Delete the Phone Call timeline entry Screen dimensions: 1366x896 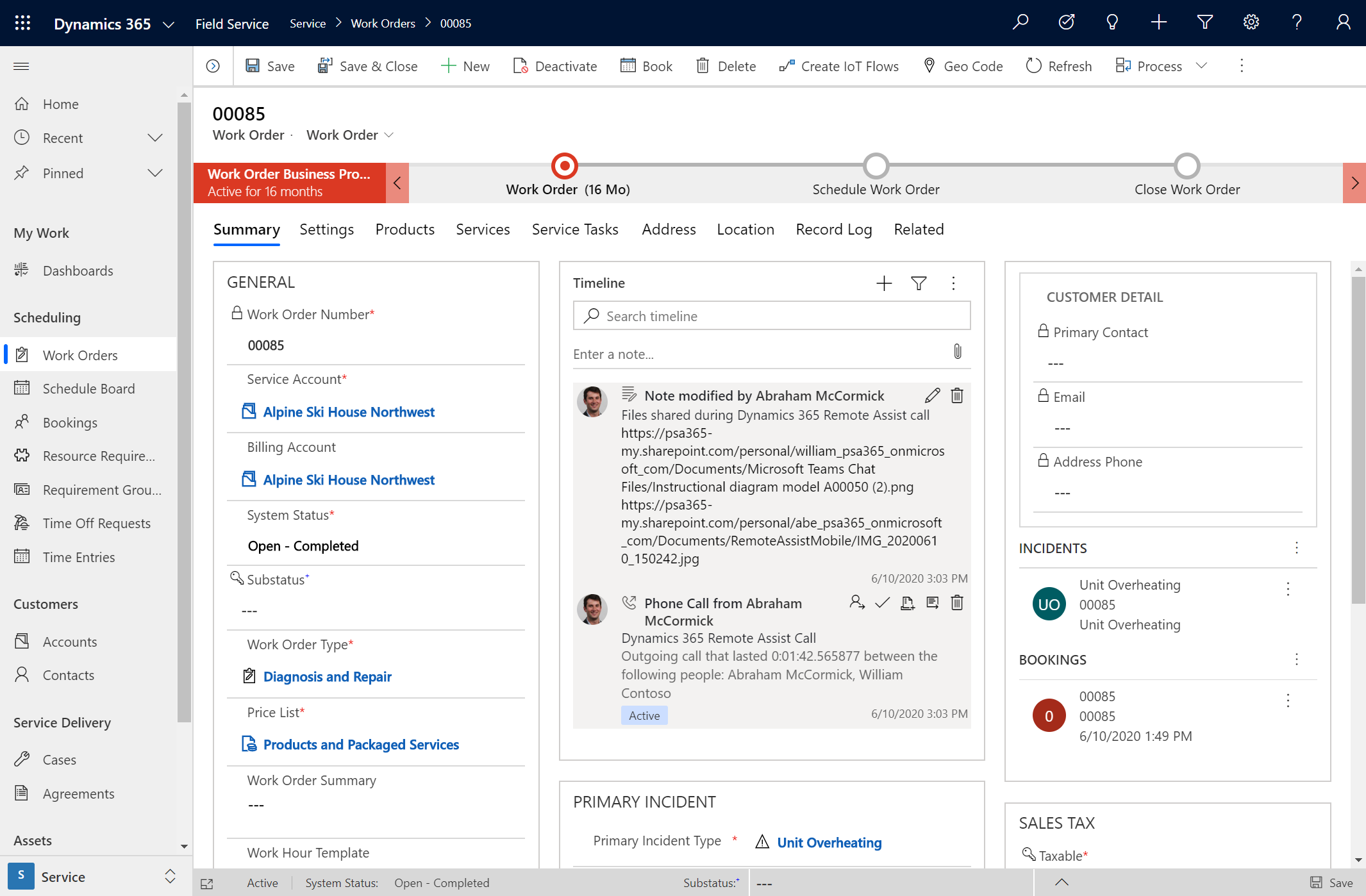tap(957, 602)
